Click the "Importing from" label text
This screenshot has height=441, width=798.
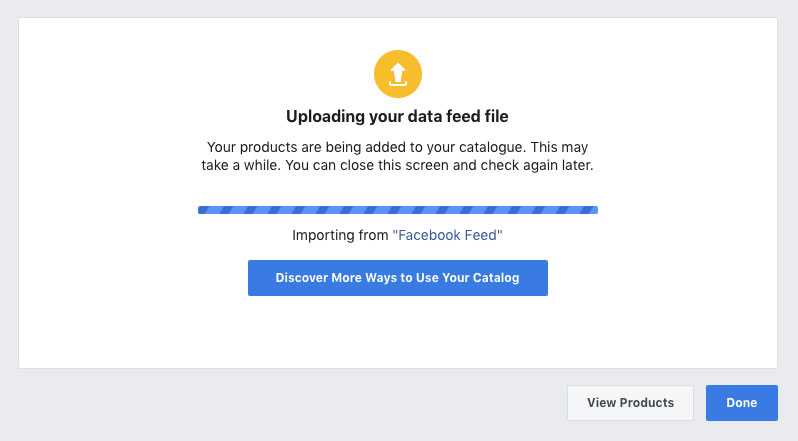tap(340, 235)
